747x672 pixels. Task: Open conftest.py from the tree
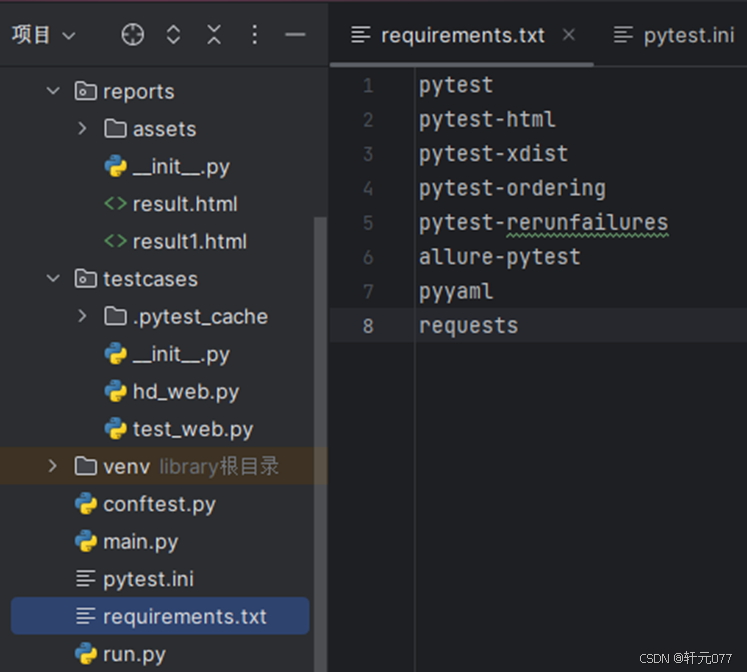click(x=159, y=504)
